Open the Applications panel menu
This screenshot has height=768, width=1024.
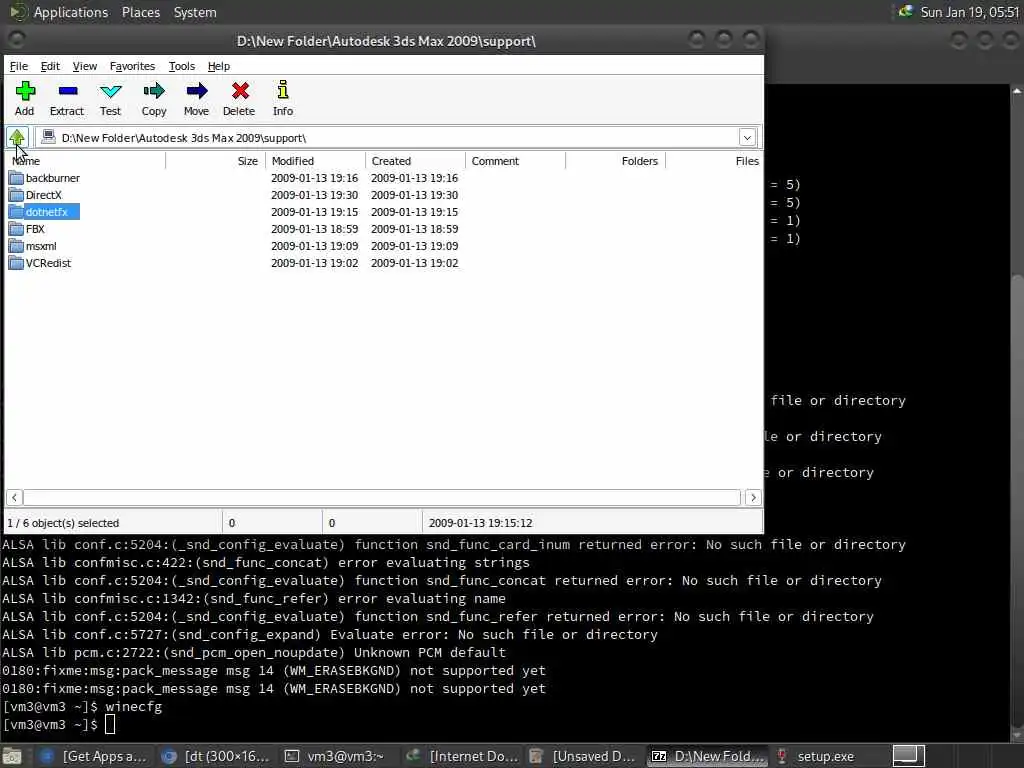point(71,12)
